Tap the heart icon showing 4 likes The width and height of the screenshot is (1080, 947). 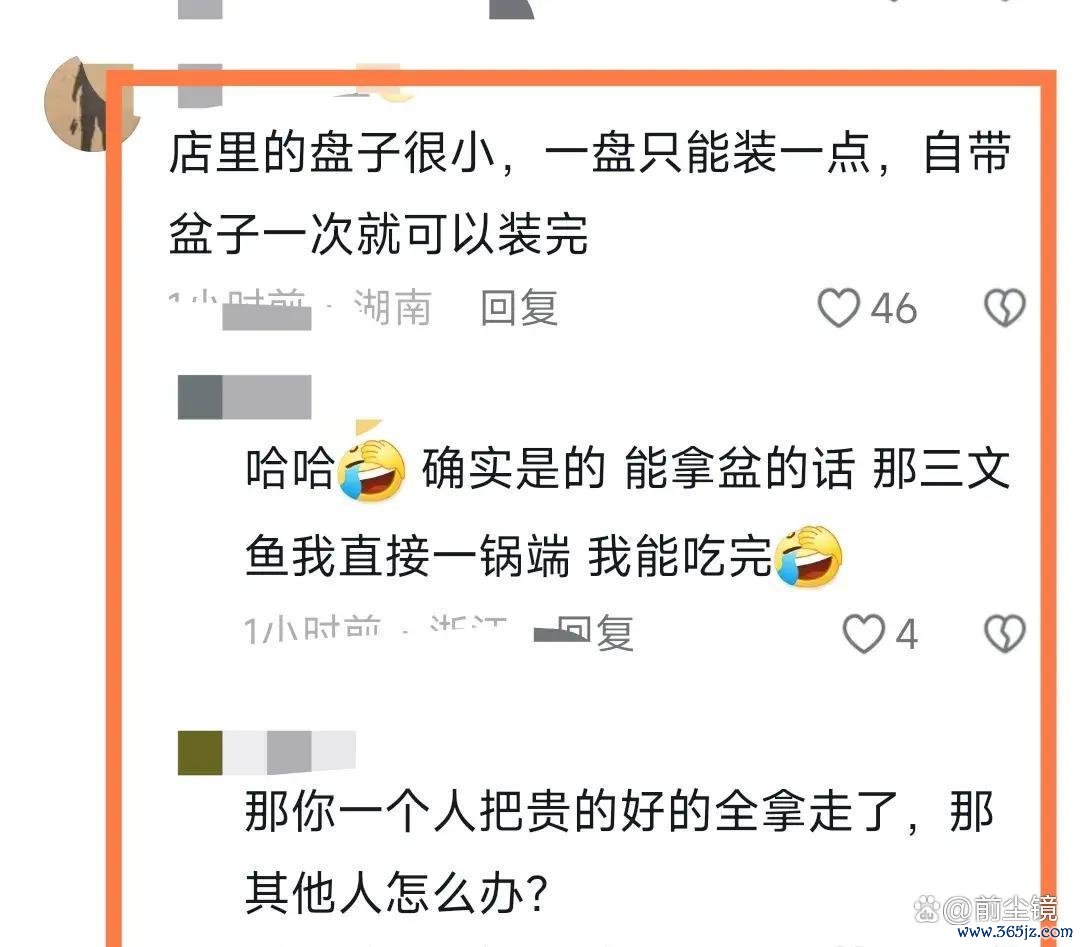(864, 633)
